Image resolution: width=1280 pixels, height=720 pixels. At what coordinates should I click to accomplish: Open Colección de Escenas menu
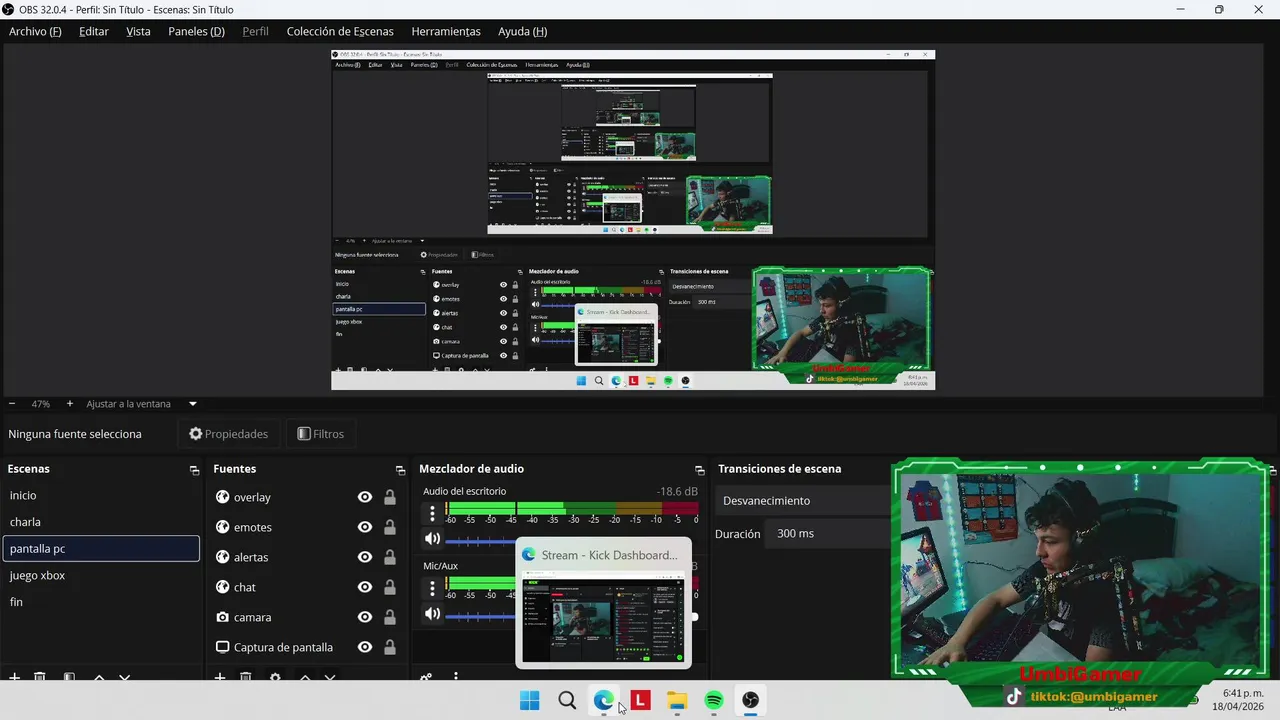[x=340, y=31]
